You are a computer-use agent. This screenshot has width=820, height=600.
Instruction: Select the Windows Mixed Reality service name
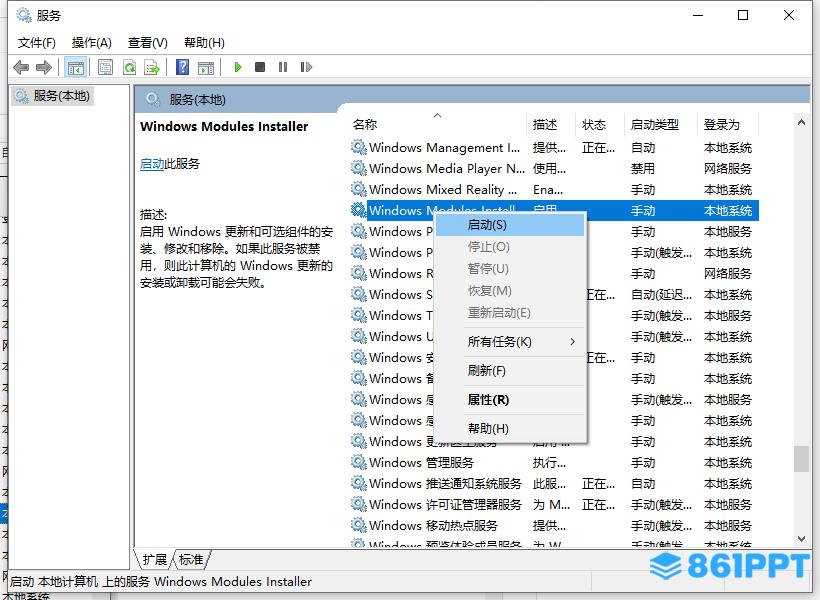coord(443,189)
